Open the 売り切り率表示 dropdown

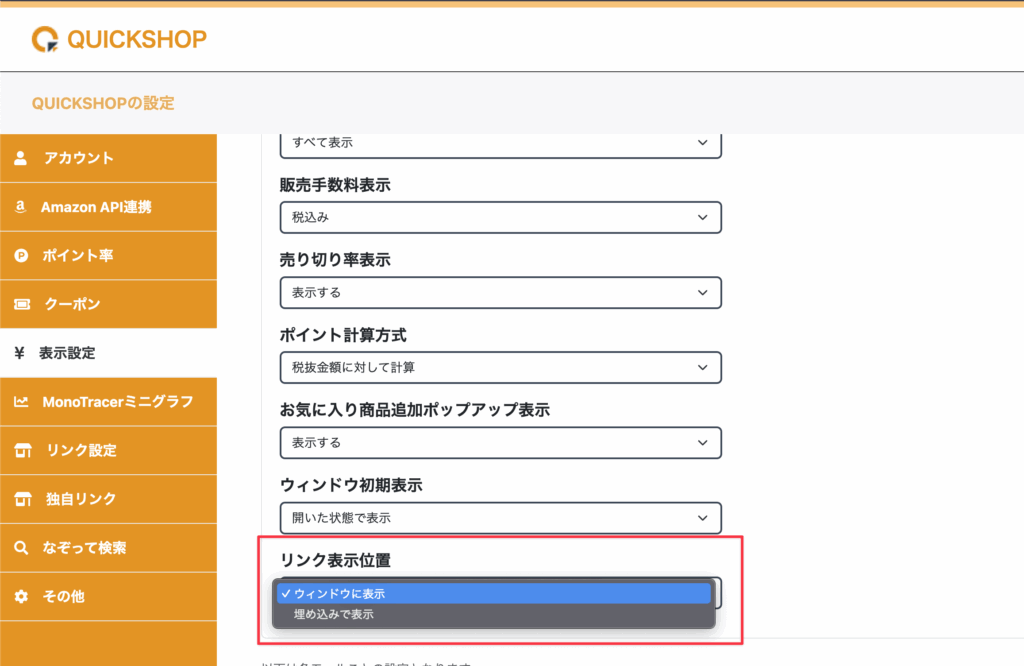[501, 293]
